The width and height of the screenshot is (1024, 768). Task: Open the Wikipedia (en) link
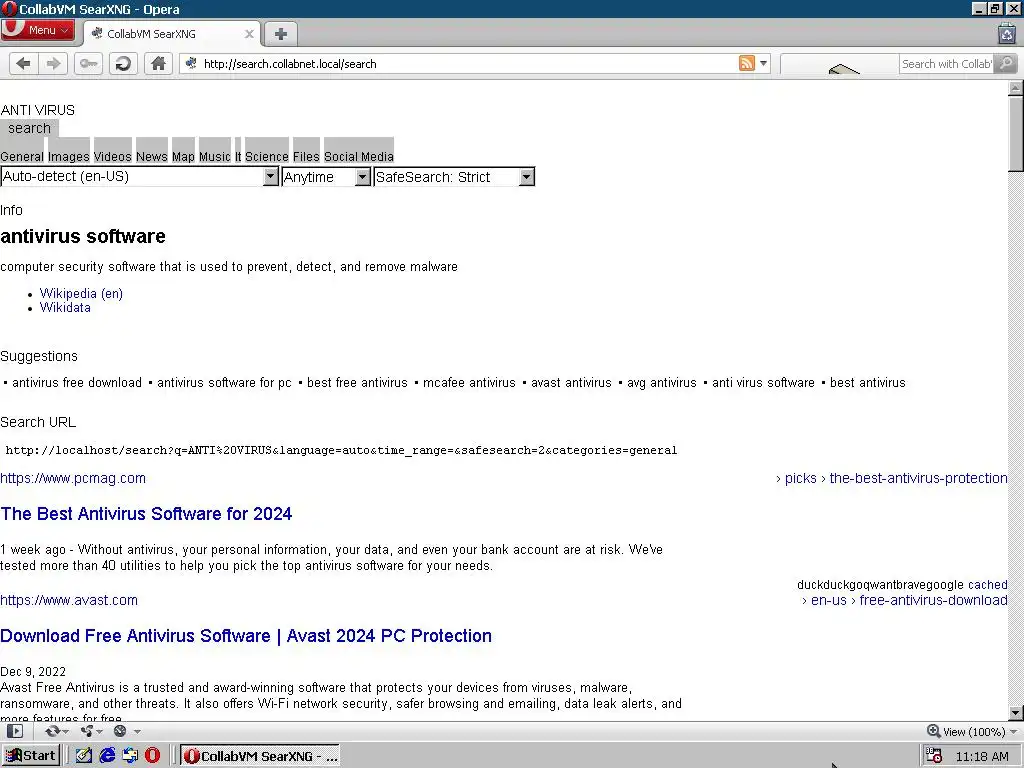[x=81, y=293]
